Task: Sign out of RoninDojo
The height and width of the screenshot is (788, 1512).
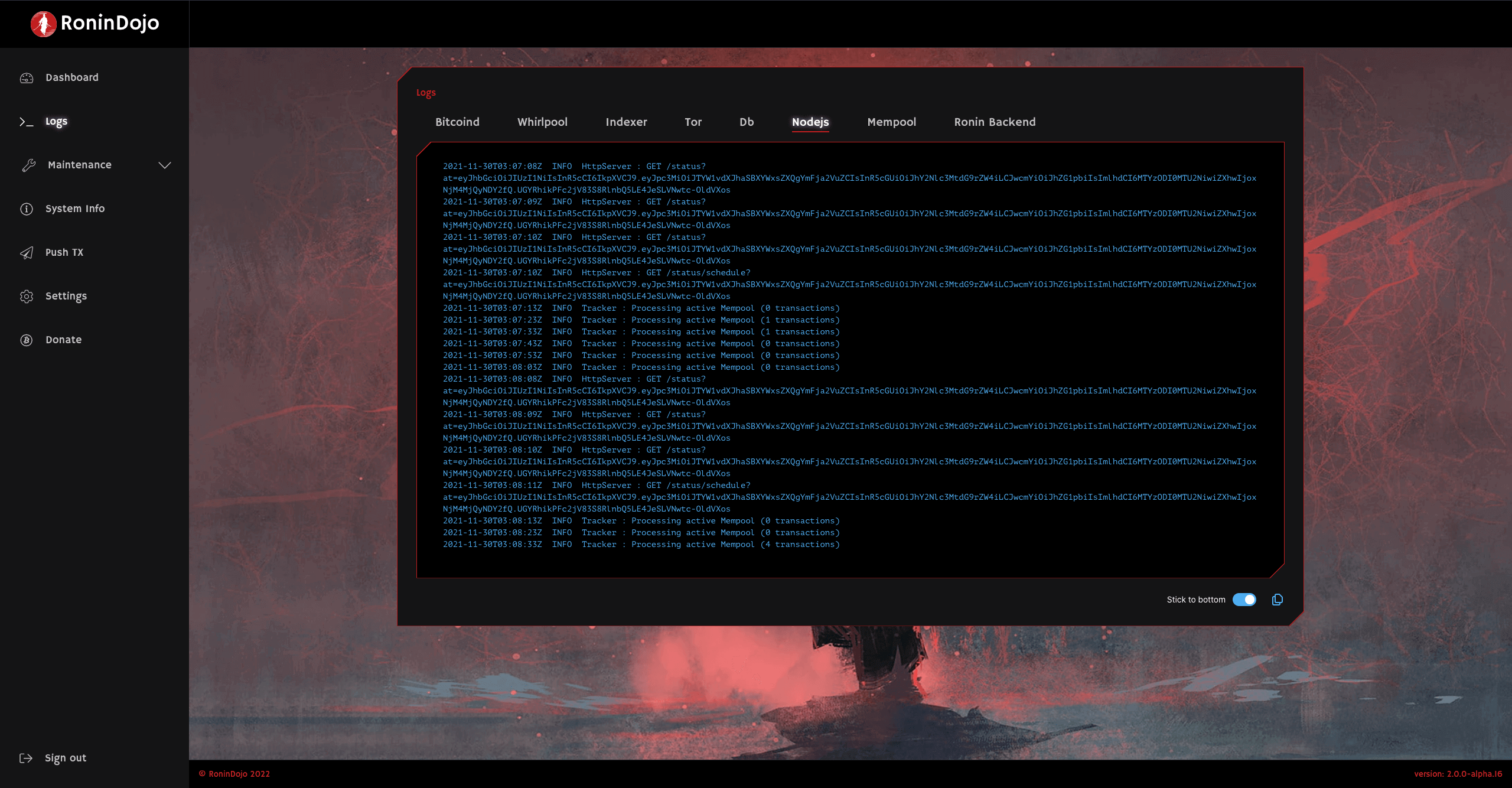Action: [x=66, y=758]
